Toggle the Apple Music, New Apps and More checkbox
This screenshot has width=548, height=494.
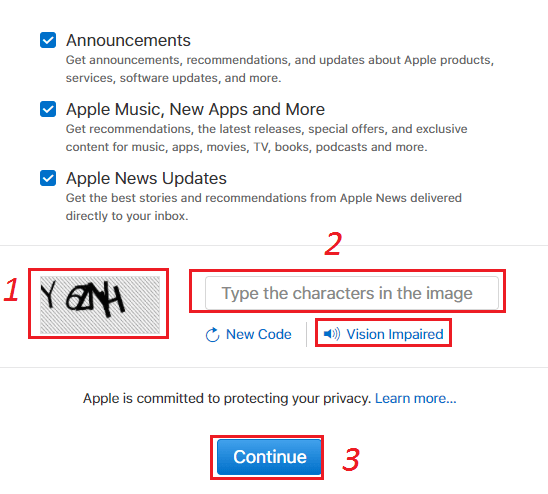point(48,109)
